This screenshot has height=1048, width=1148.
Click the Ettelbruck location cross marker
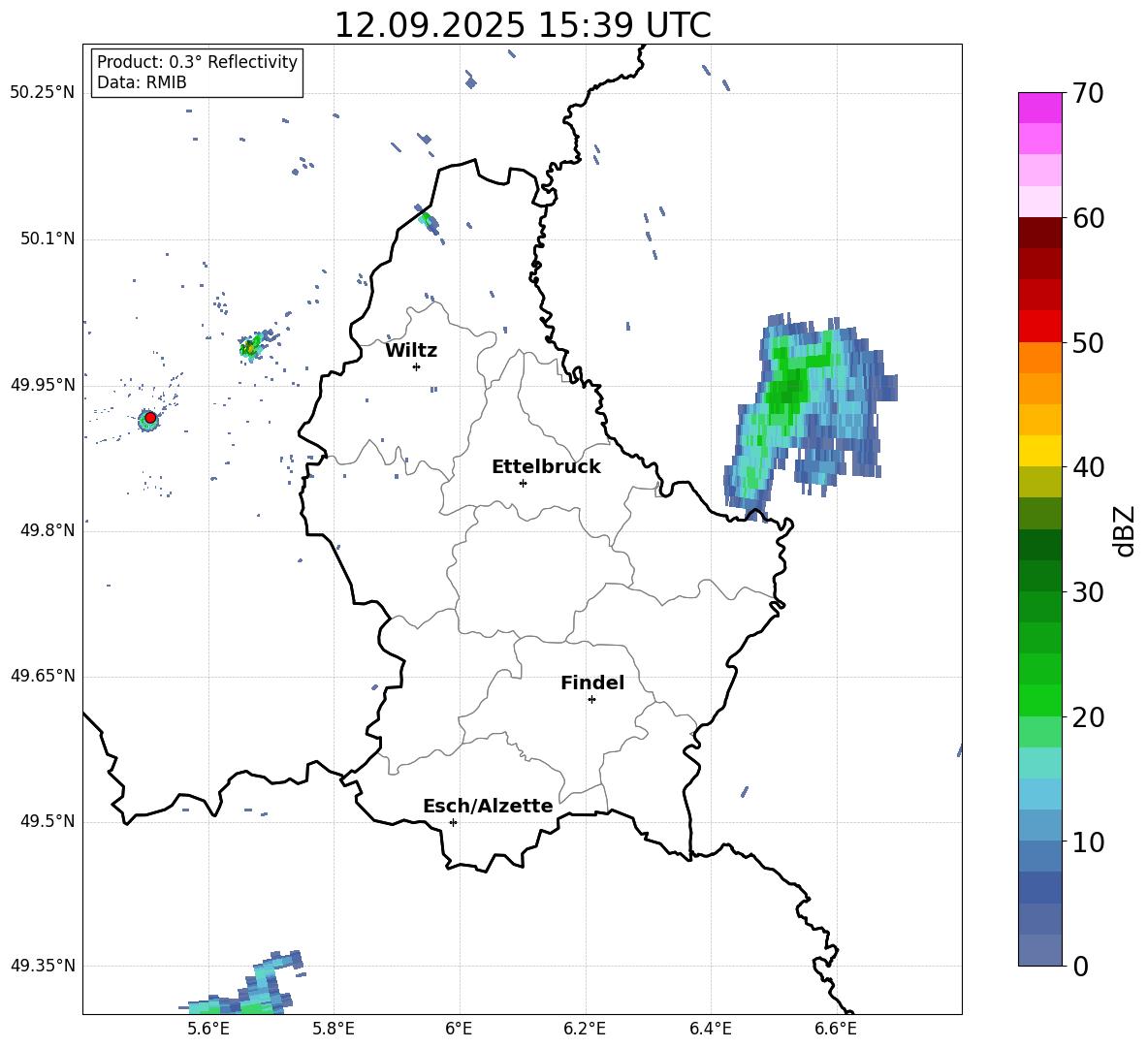[523, 483]
